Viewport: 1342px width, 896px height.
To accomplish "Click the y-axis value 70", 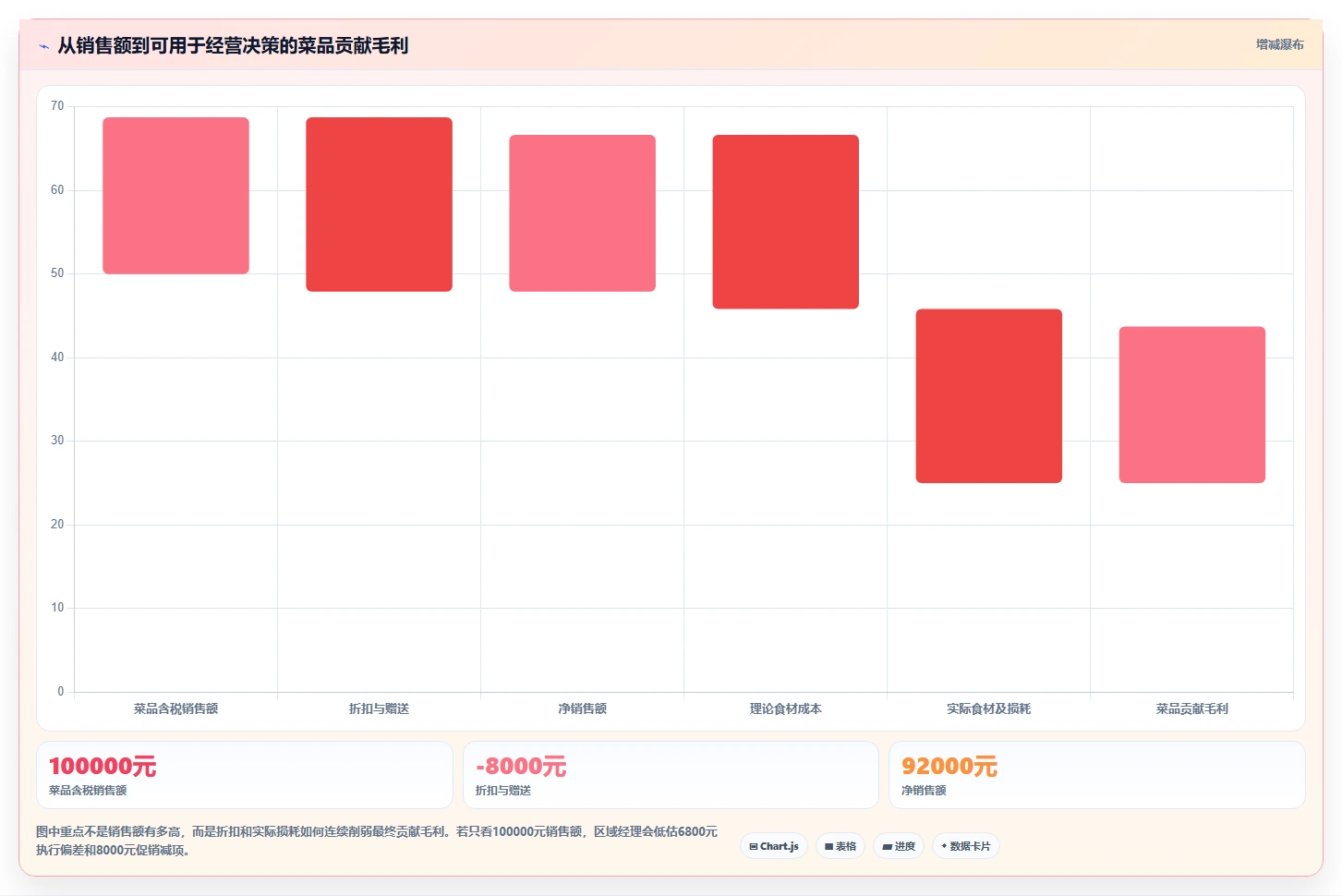I will pyautogui.click(x=57, y=106).
